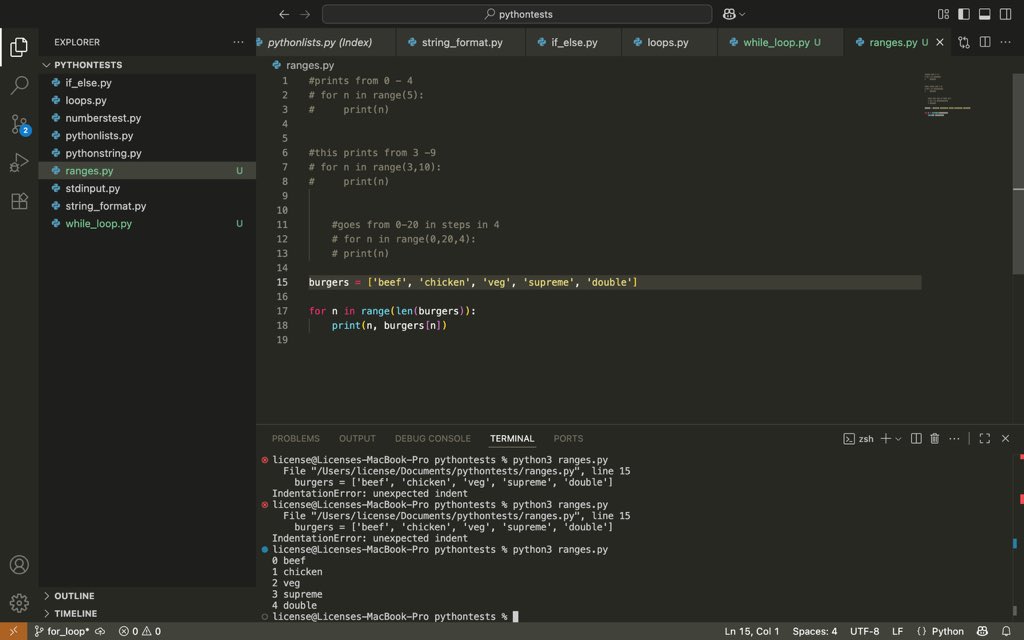The image size is (1024, 640).
Task: Go forward with the right arrow
Action: (305, 14)
